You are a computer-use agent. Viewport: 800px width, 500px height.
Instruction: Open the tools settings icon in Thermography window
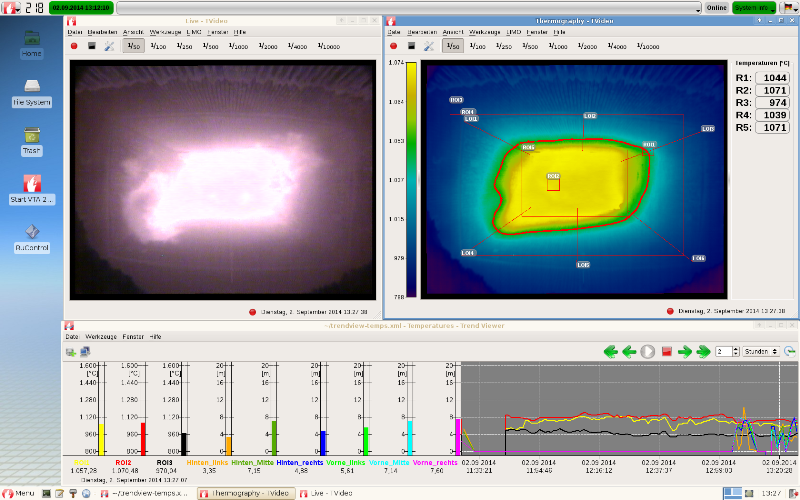[x=429, y=46]
